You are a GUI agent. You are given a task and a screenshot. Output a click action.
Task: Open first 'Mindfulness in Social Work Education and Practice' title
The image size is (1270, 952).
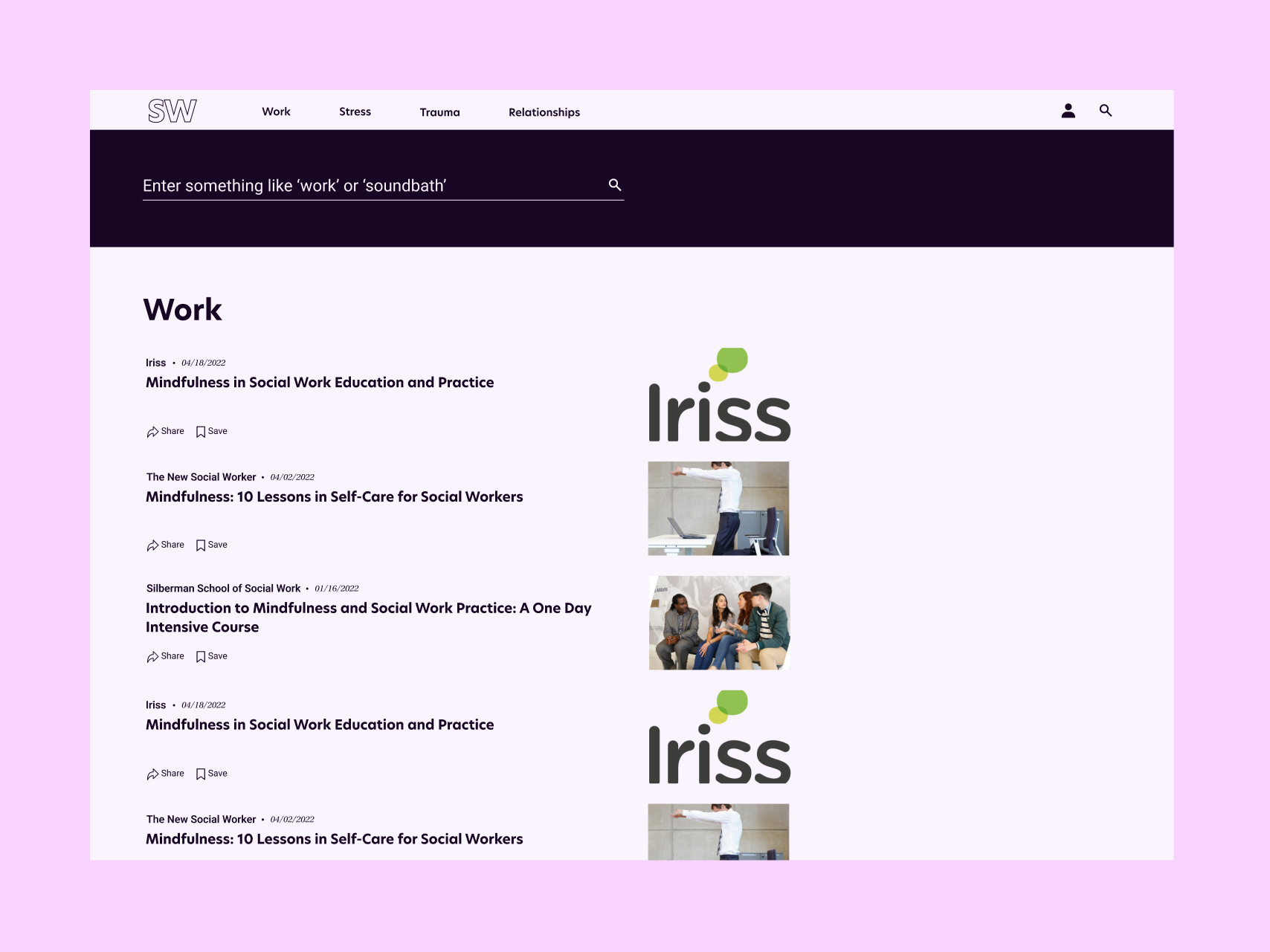[320, 383]
